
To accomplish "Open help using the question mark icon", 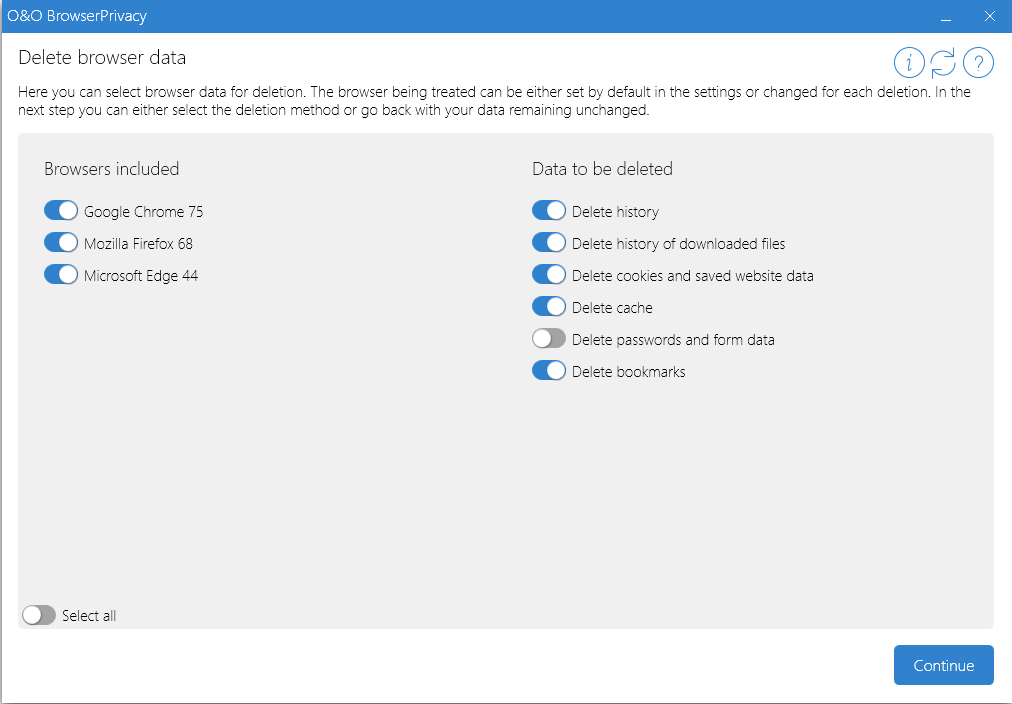I will coord(978,62).
